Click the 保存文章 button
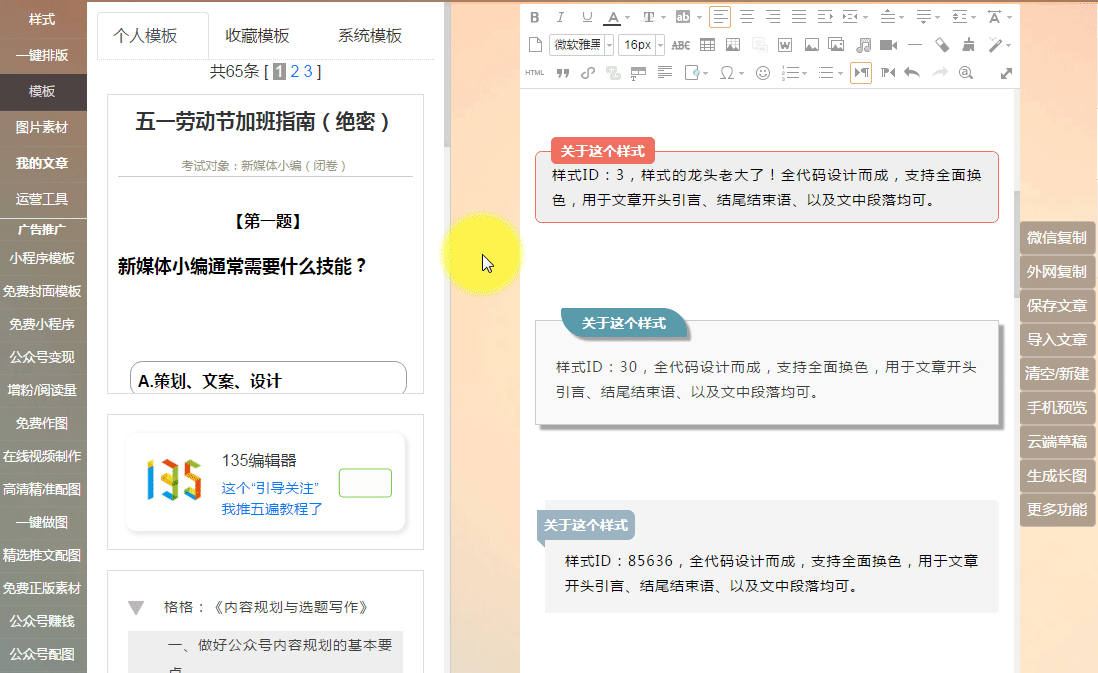Image resolution: width=1098 pixels, height=673 pixels. point(1056,306)
